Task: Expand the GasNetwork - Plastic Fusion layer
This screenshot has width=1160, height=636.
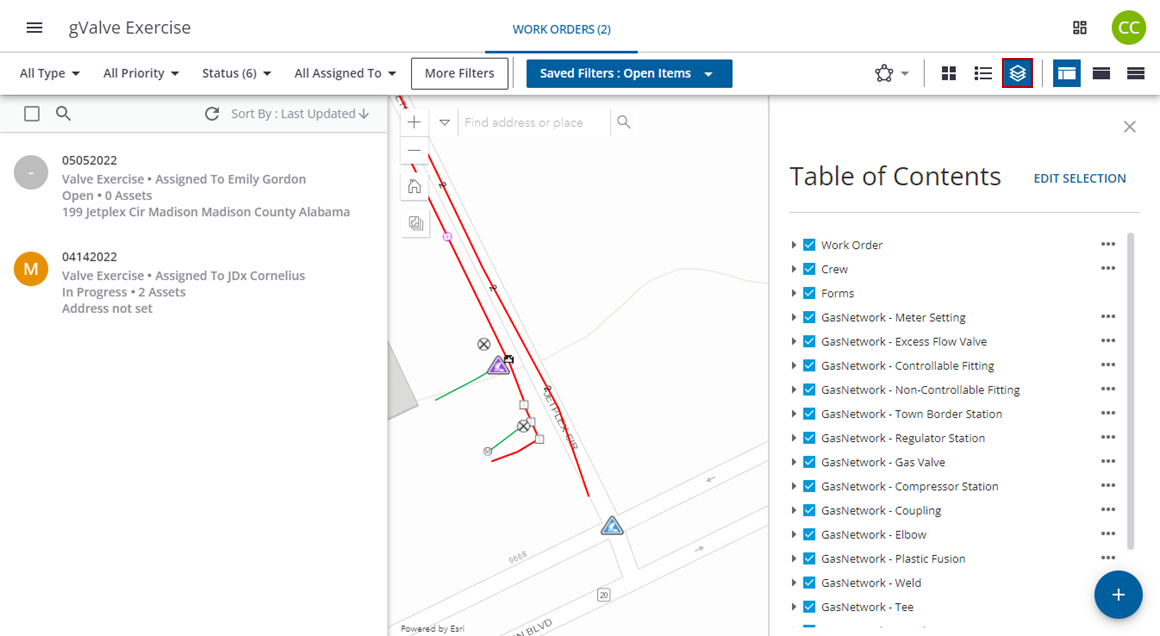Action: (x=794, y=559)
